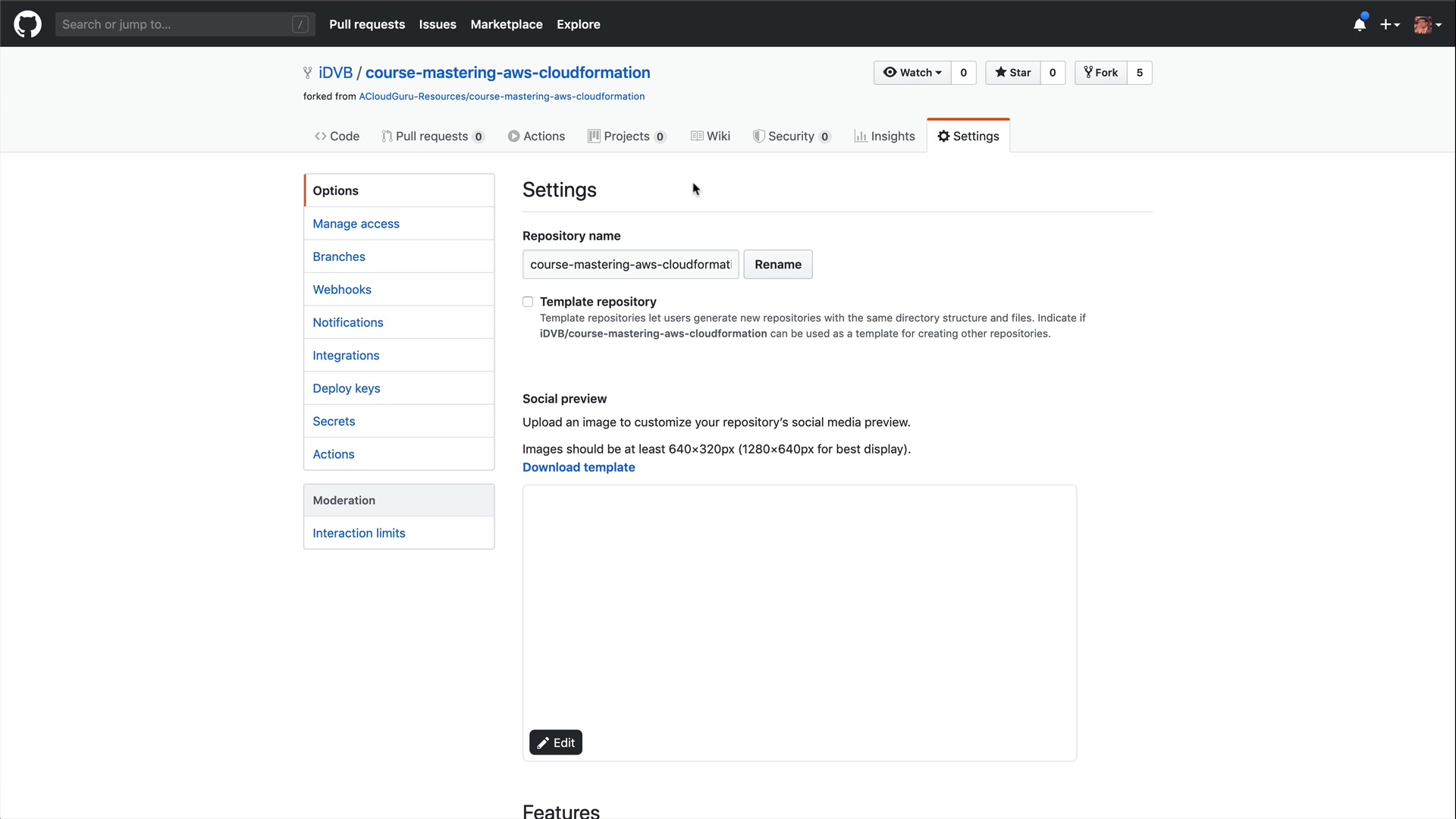Switch to the Wiki tab
This screenshot has width=1456, height=819.
pyautogui.click(x=711, y=136)
